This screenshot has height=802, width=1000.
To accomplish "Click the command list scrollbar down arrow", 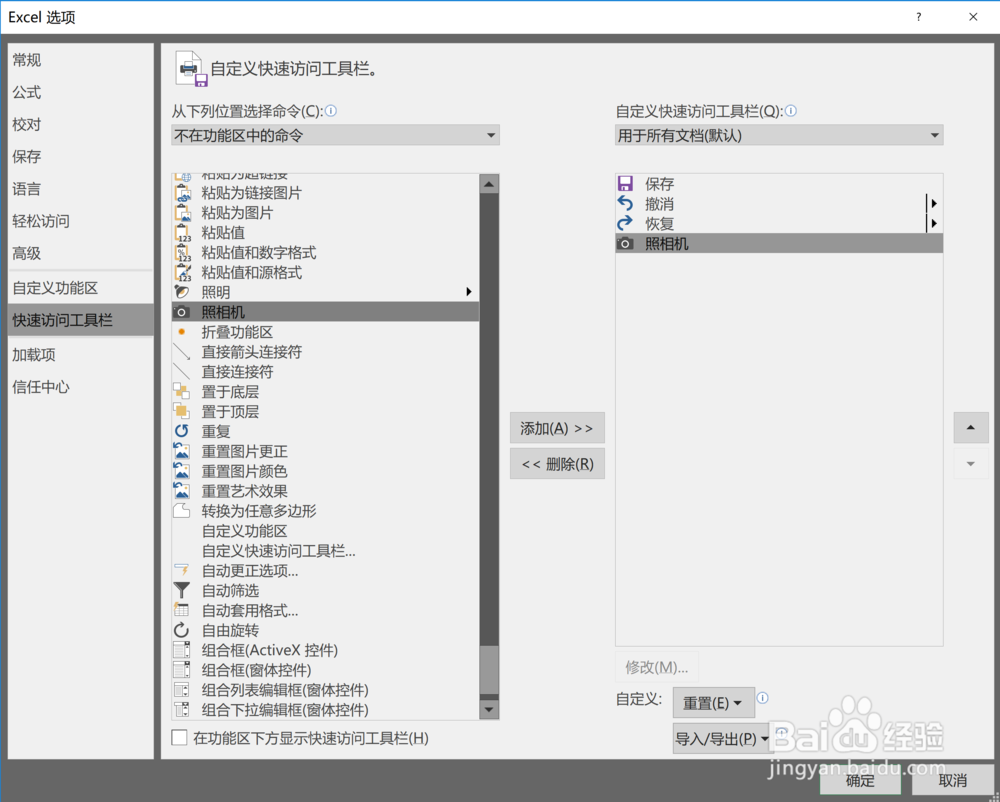I will click(x=489, y=709).
